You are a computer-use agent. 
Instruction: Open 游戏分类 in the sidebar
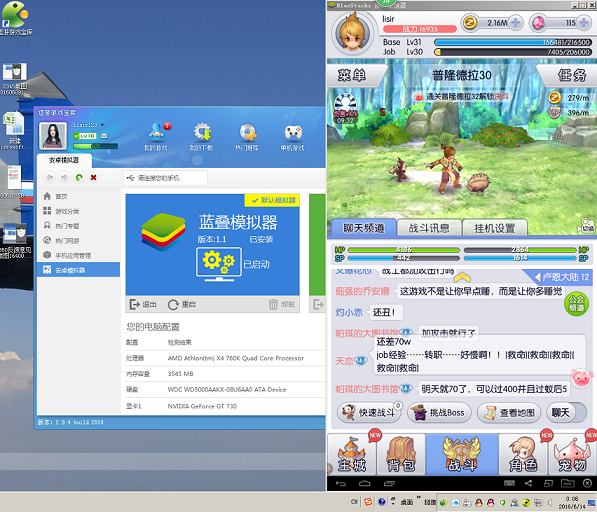[x=78, y=211]
